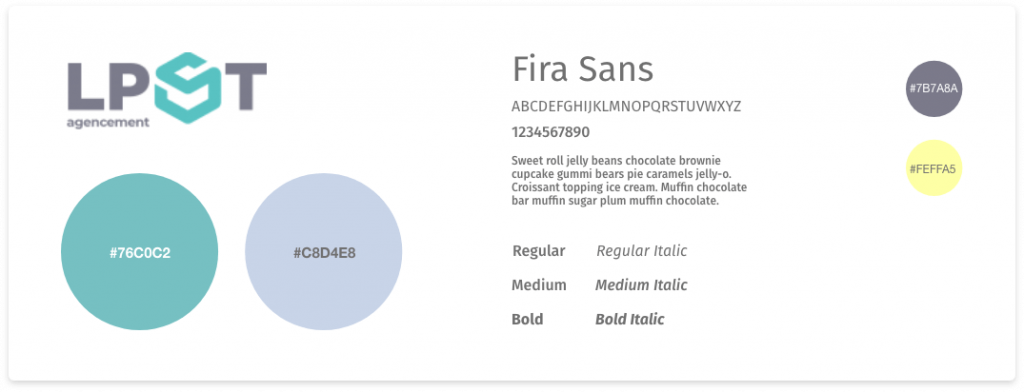Viewport: 1024px width, 392px height.
Task: Click the agencement text under logo
Action: point(108,122)
